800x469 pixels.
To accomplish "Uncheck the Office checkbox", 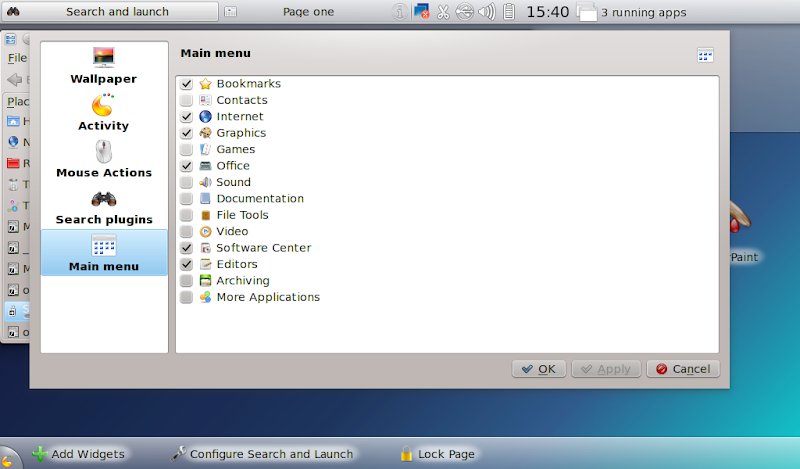I will point(186,165).
